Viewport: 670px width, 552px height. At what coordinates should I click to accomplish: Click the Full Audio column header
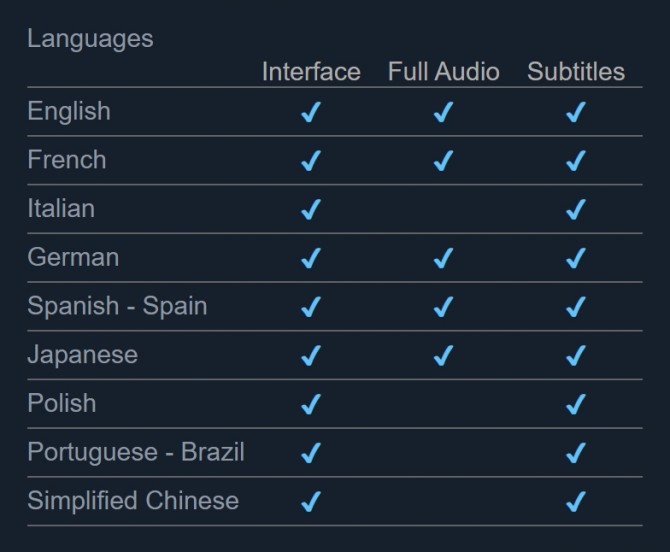443,72
